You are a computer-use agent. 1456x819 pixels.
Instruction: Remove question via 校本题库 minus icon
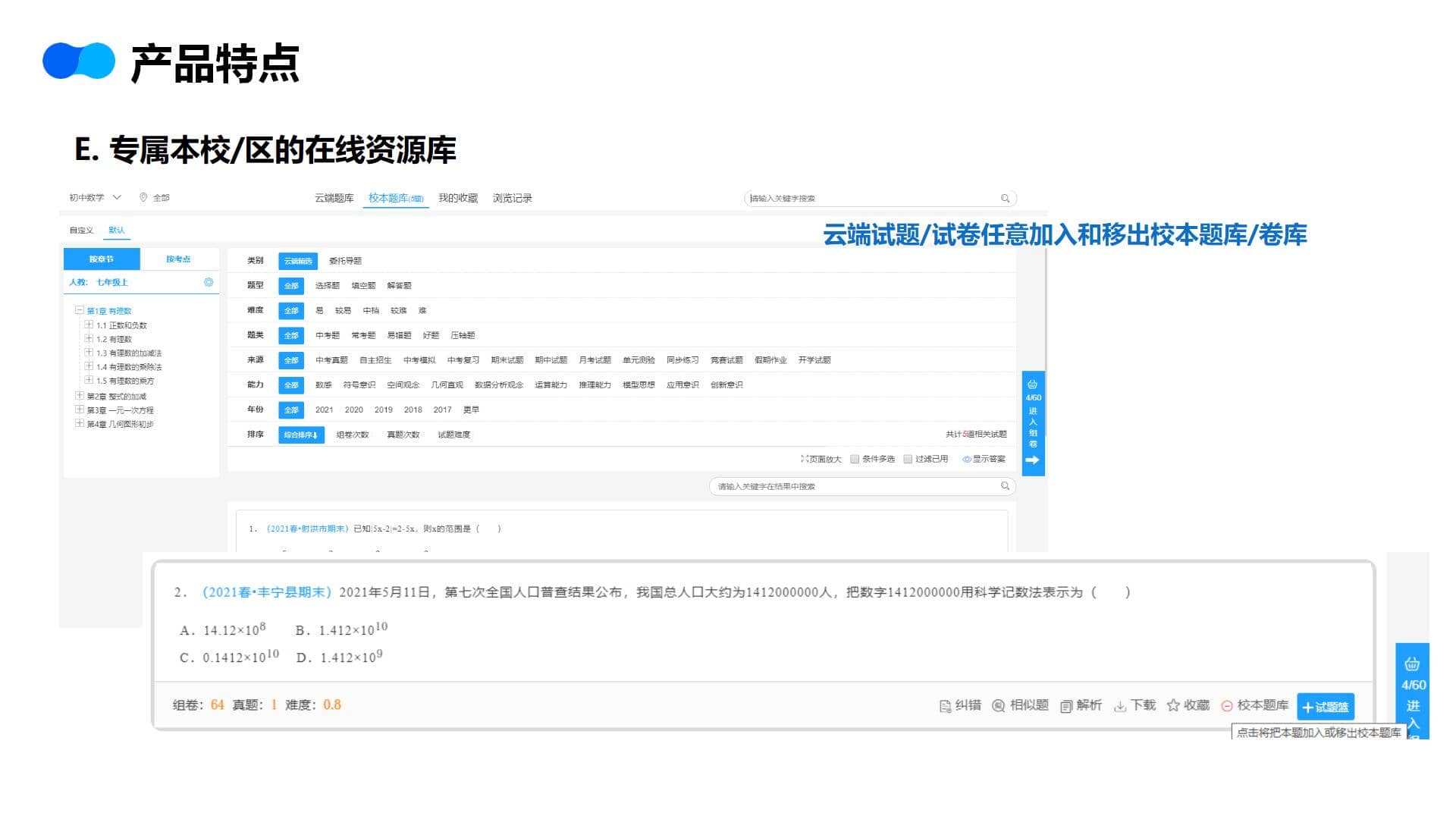1227,706
